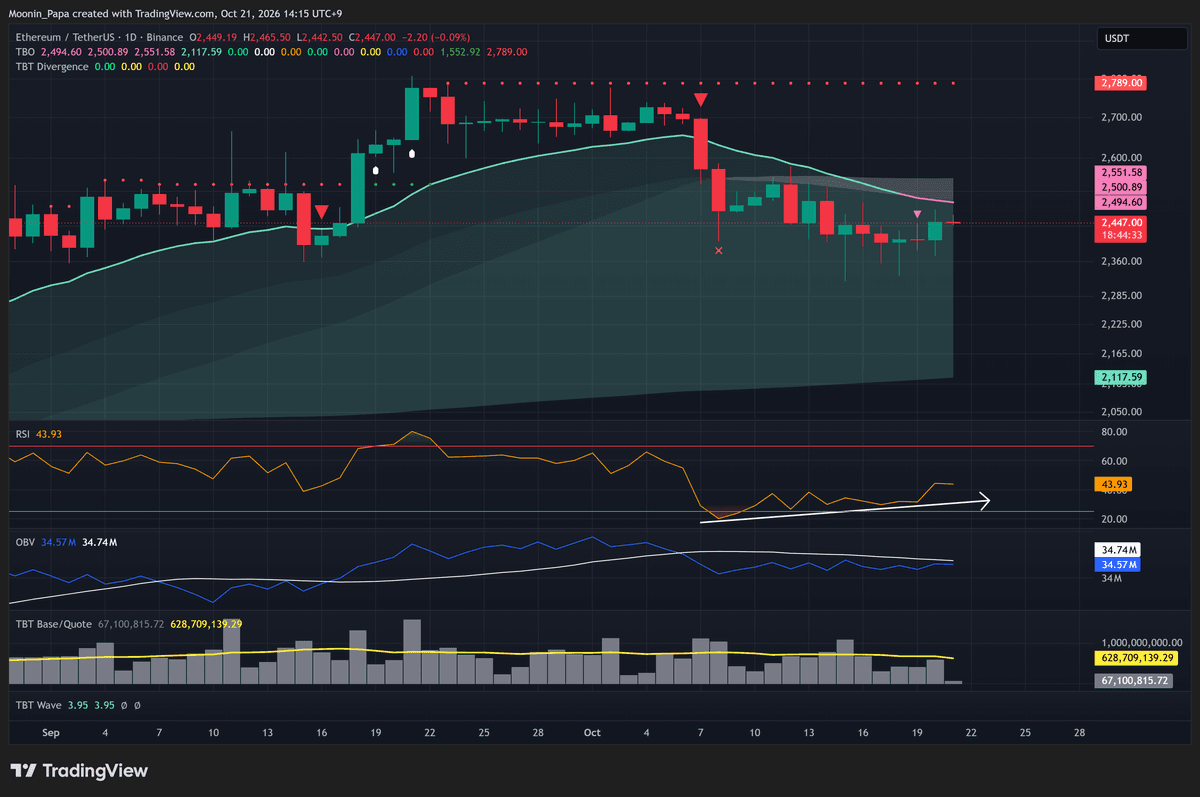This screenshot has height=797, width=1200.
Task: Click the small pink triangle marker near October 19
Action: 918,214
